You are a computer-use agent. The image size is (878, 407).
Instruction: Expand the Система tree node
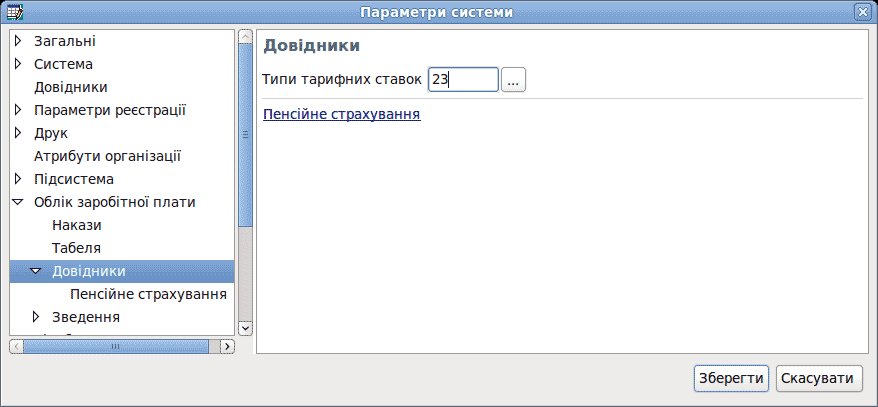[x=18, y=64]
